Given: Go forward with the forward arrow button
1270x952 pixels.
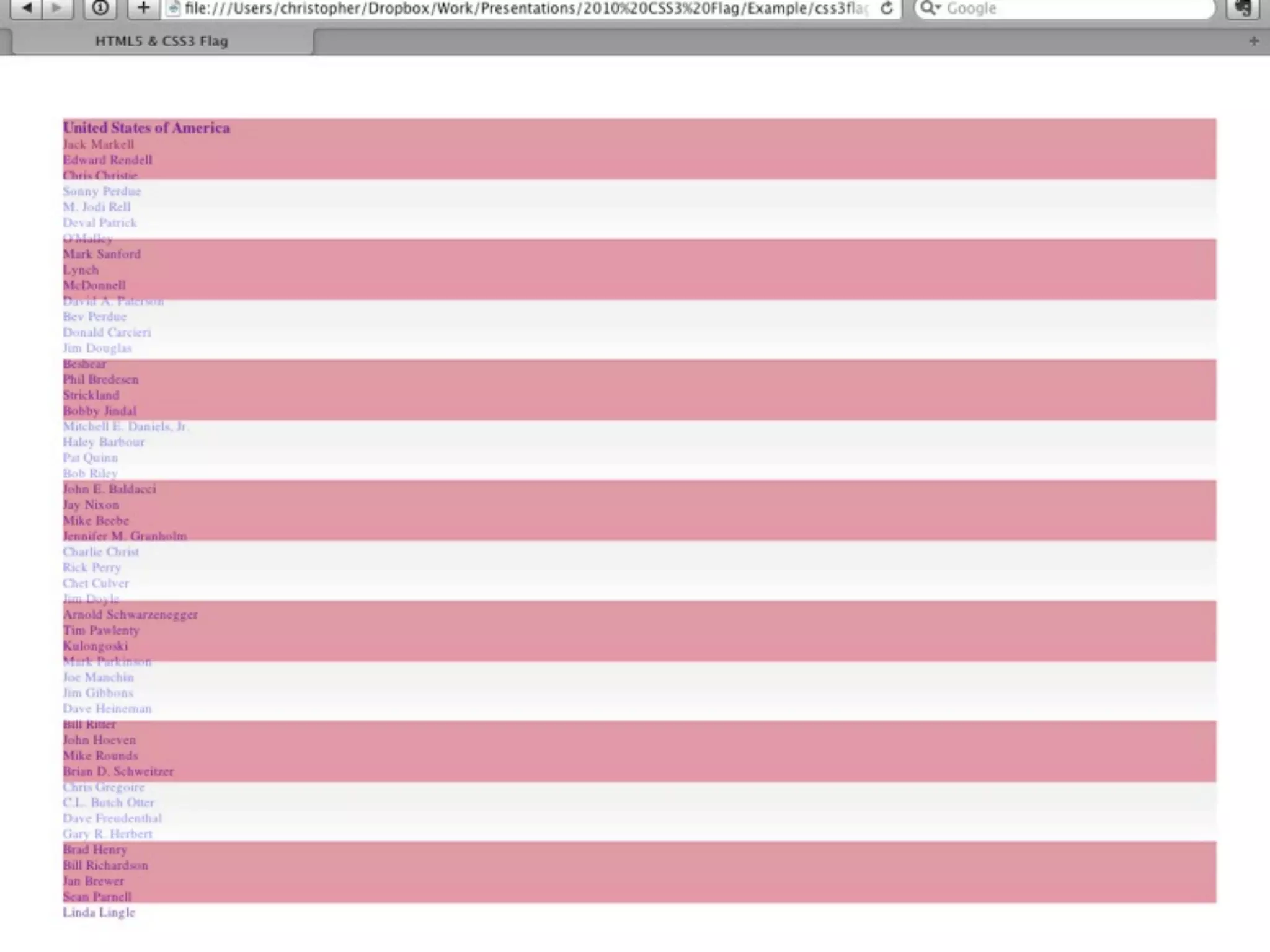Looking at the screenshot, I should [57, 7].
